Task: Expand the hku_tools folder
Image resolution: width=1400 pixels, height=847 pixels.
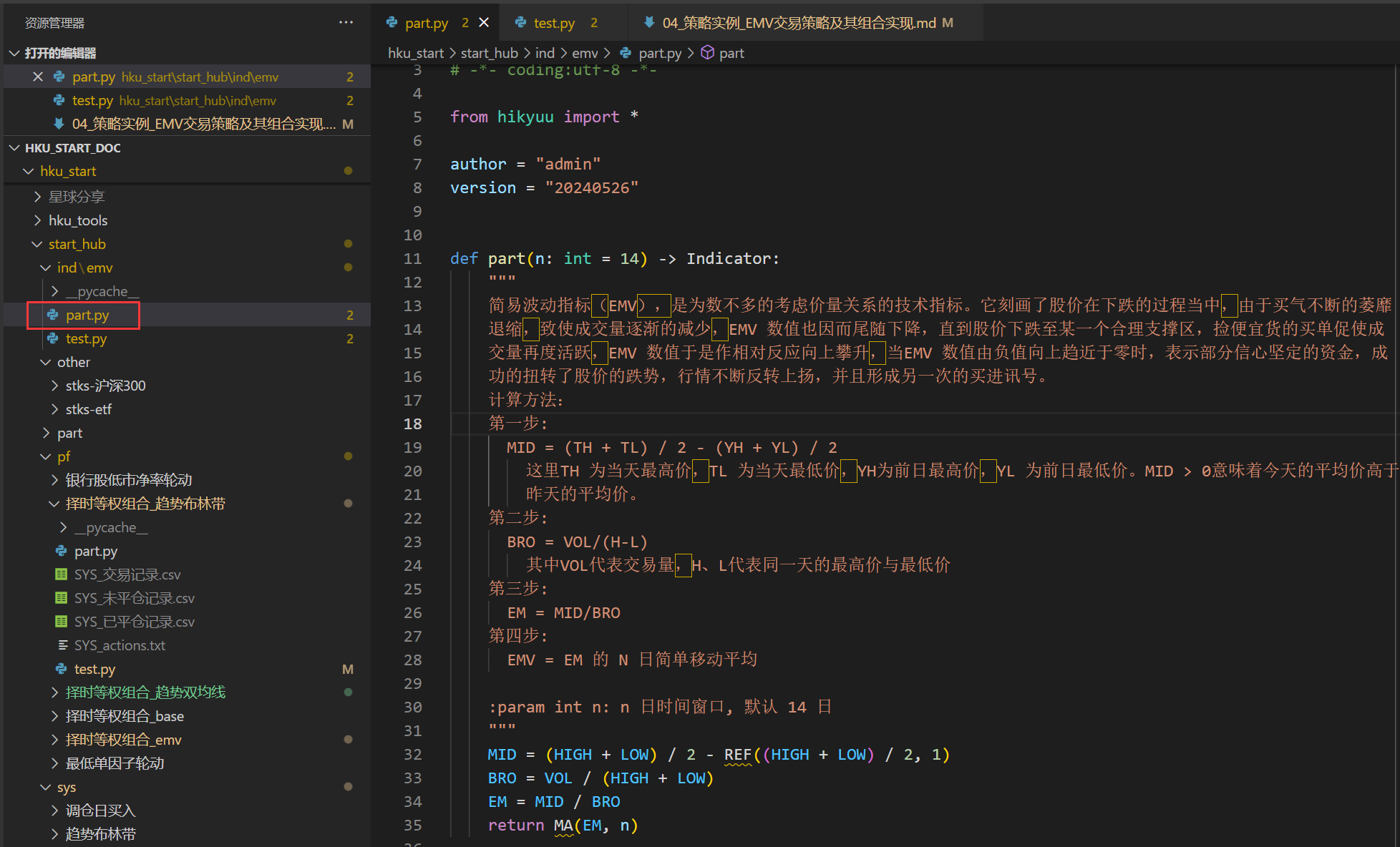Action: (x=77, y=220)
